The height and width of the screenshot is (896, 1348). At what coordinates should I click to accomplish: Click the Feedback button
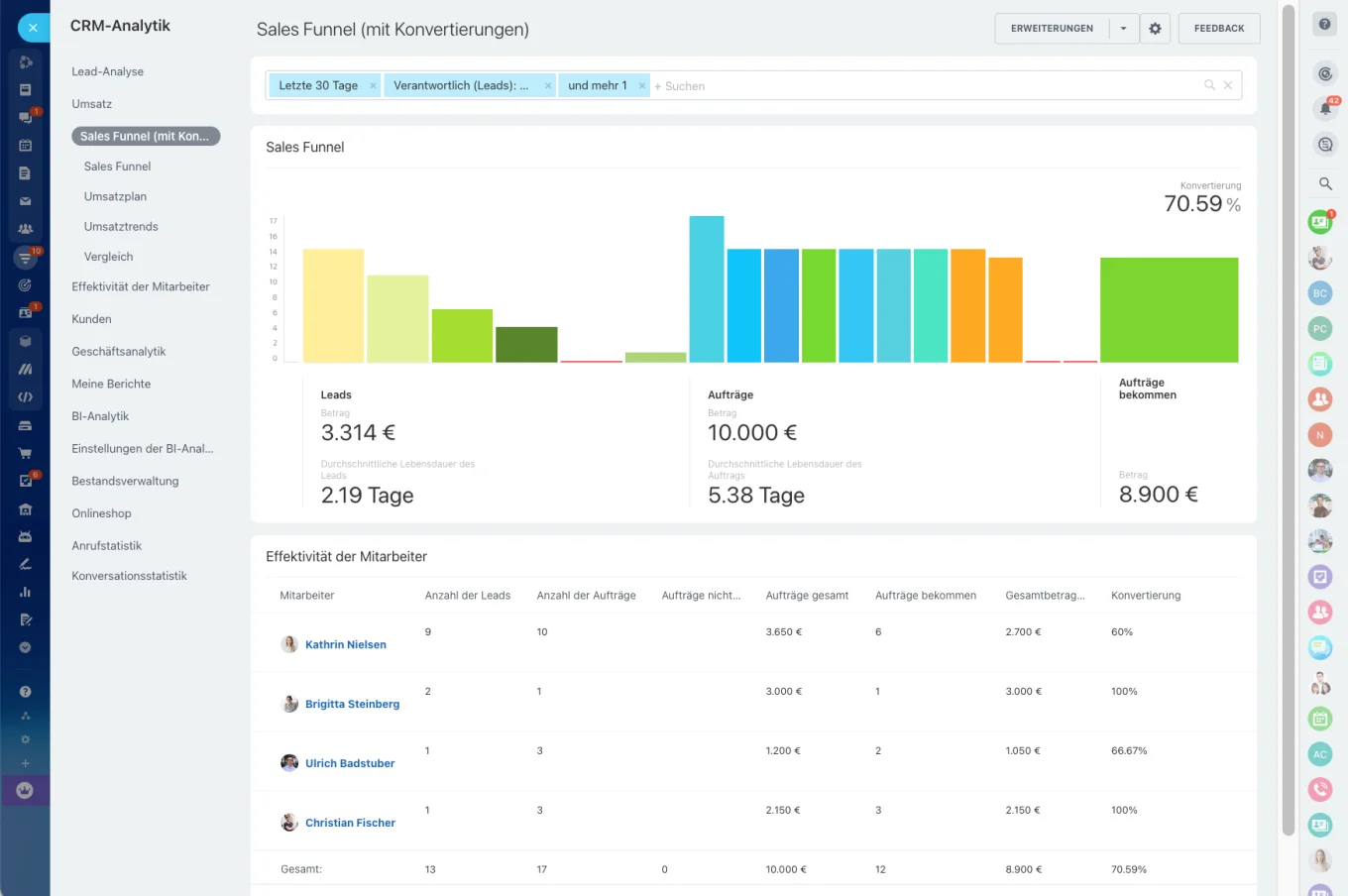click(x=1218, y=29)
